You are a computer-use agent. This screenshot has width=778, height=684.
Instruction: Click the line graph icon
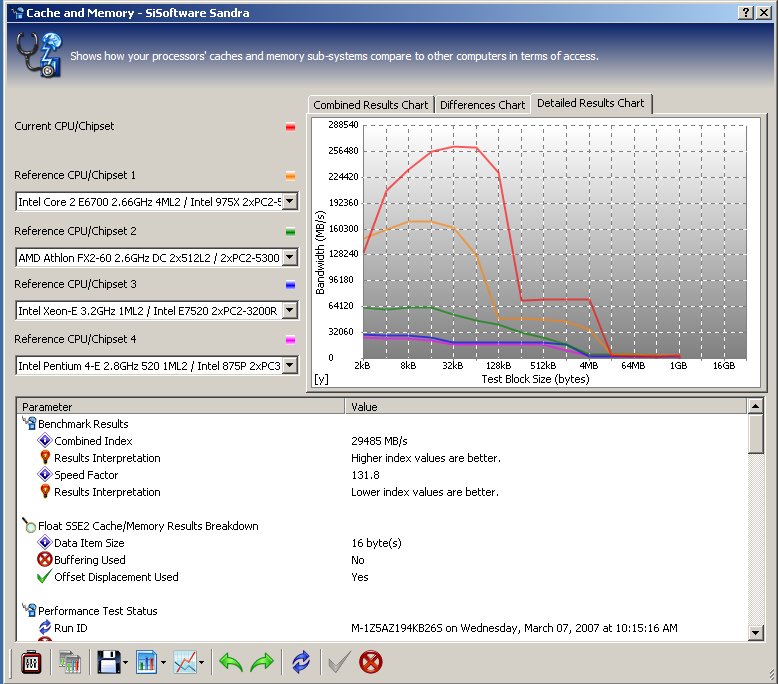(x=185, y=662)
